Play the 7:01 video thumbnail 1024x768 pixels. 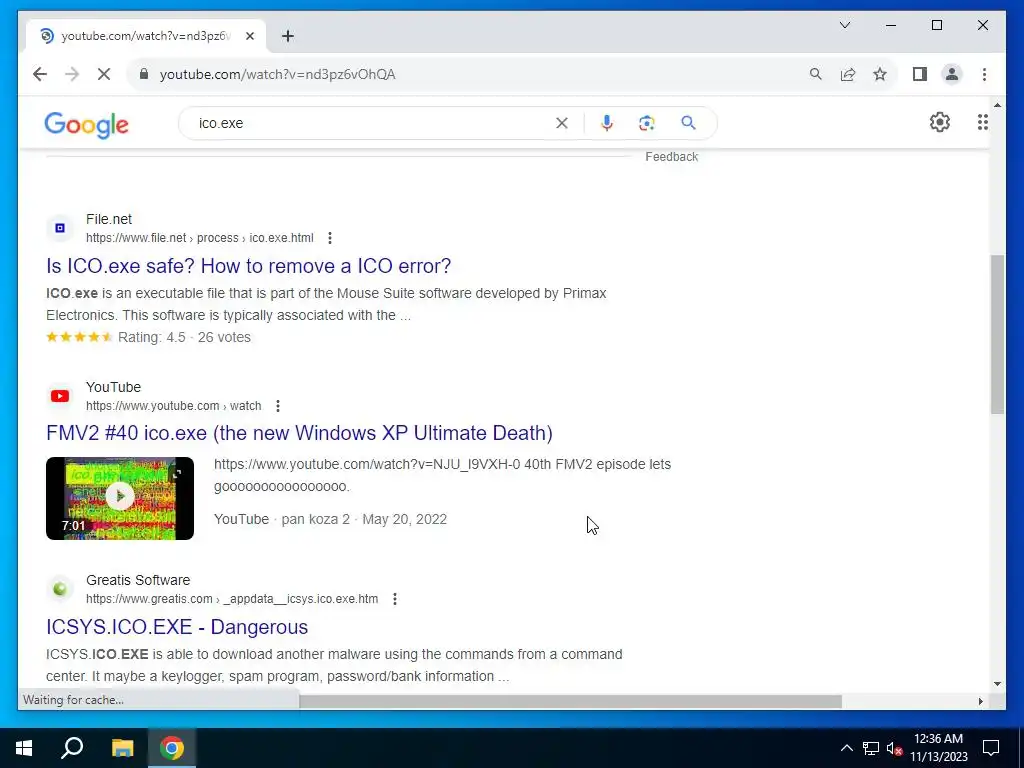[120, 498]
